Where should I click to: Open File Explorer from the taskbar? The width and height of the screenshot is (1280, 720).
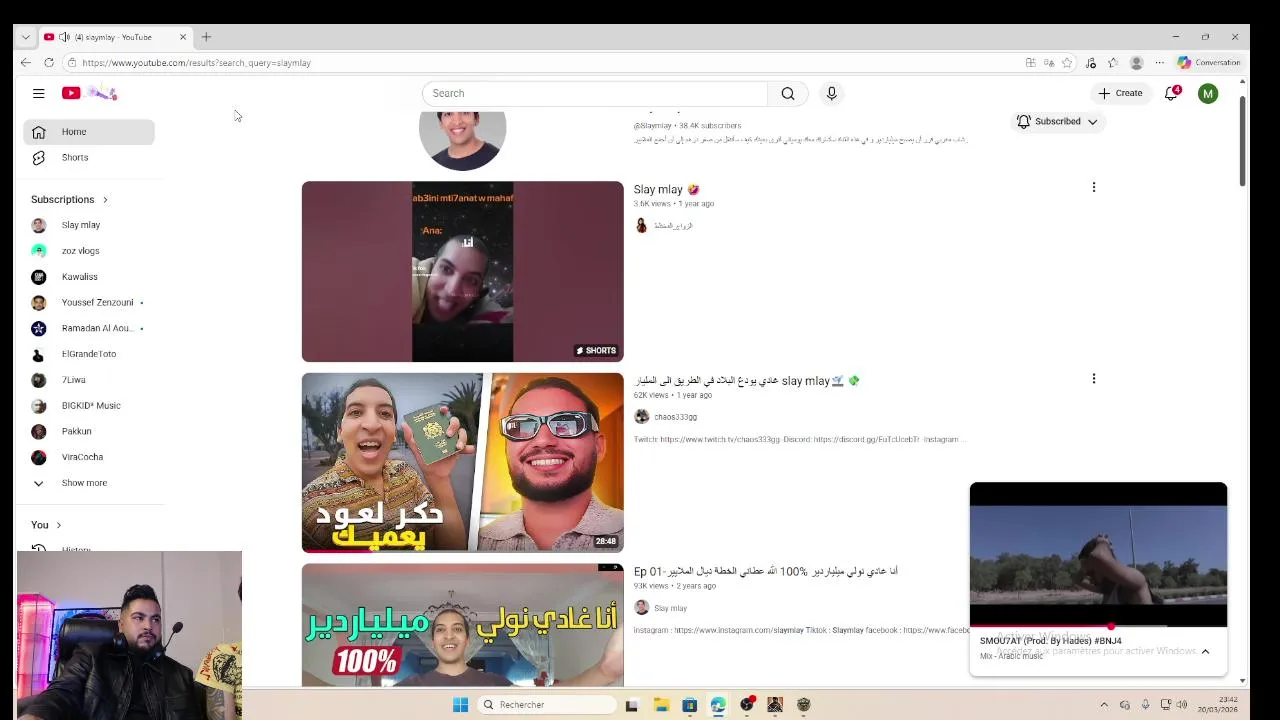661,705
